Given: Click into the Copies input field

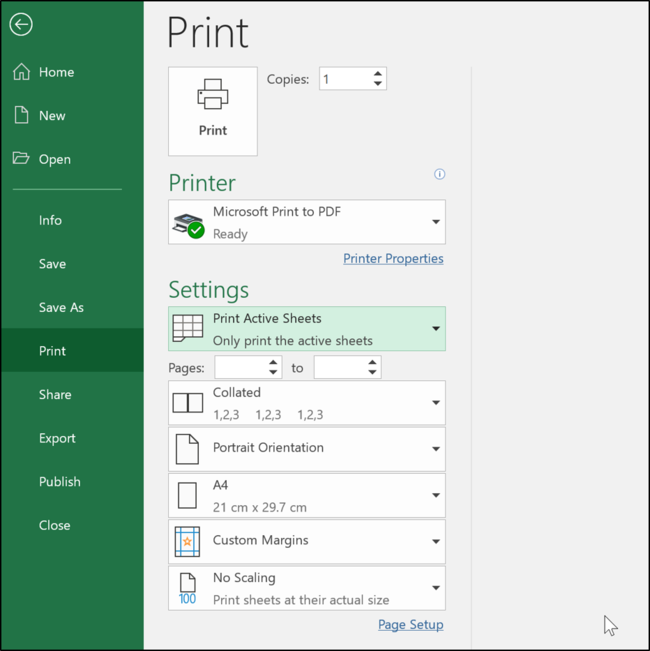Looking at the screenshot, I should tap(345, 78).
